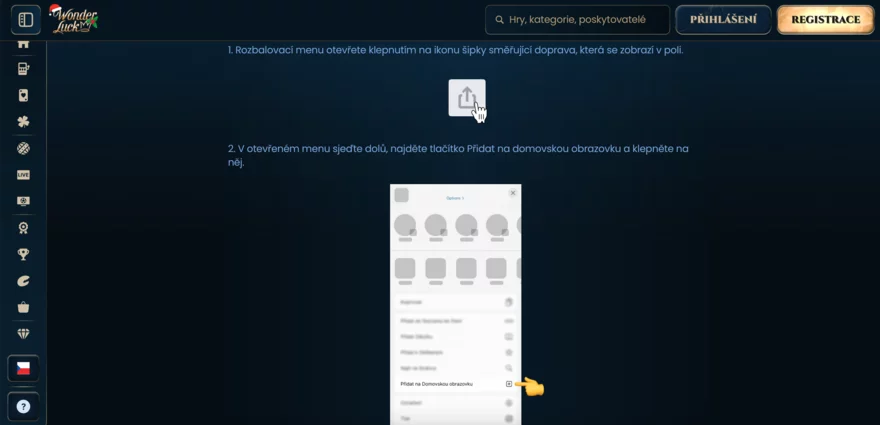Image resolution: width=880 pixels, height=425 pixels.
Task: Toggle the sidebar panel collapse button
Action: tap(25, 20)
